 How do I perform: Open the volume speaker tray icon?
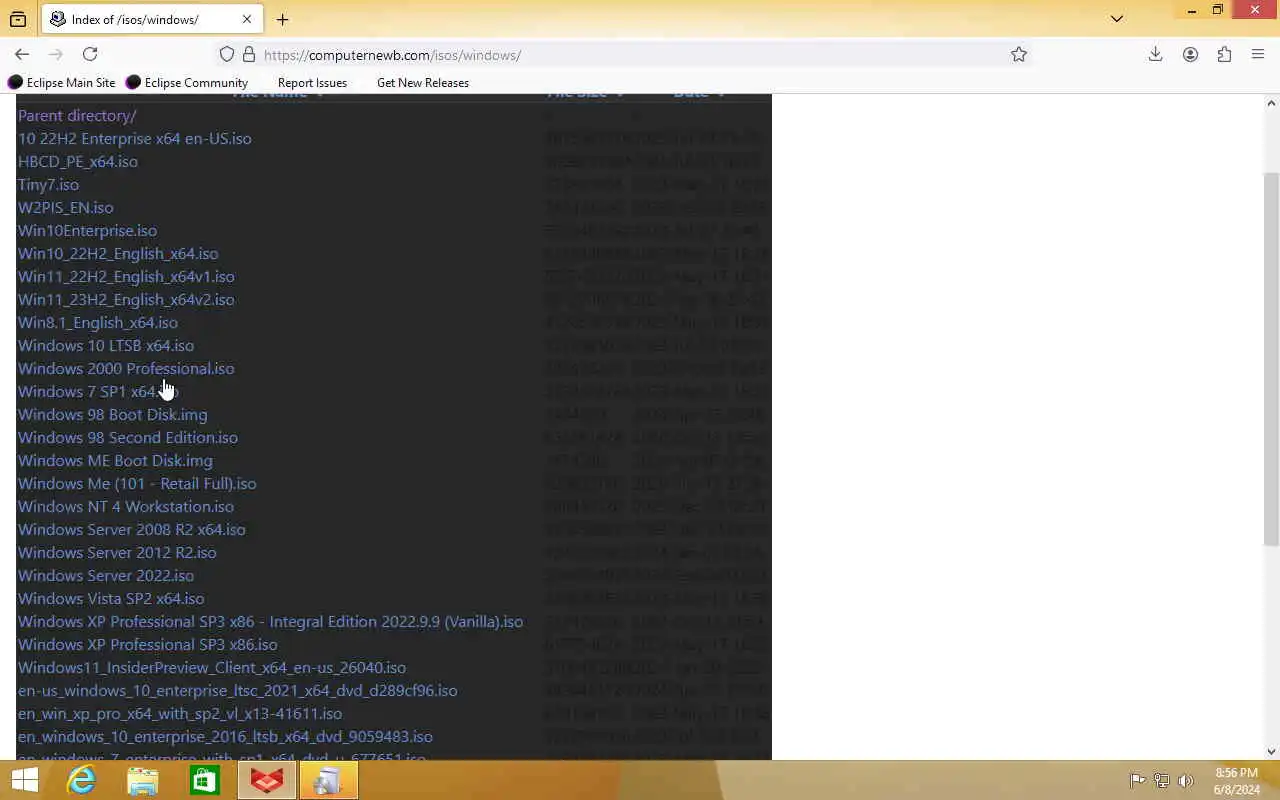pyautogui.click(x=1186, y=781)
